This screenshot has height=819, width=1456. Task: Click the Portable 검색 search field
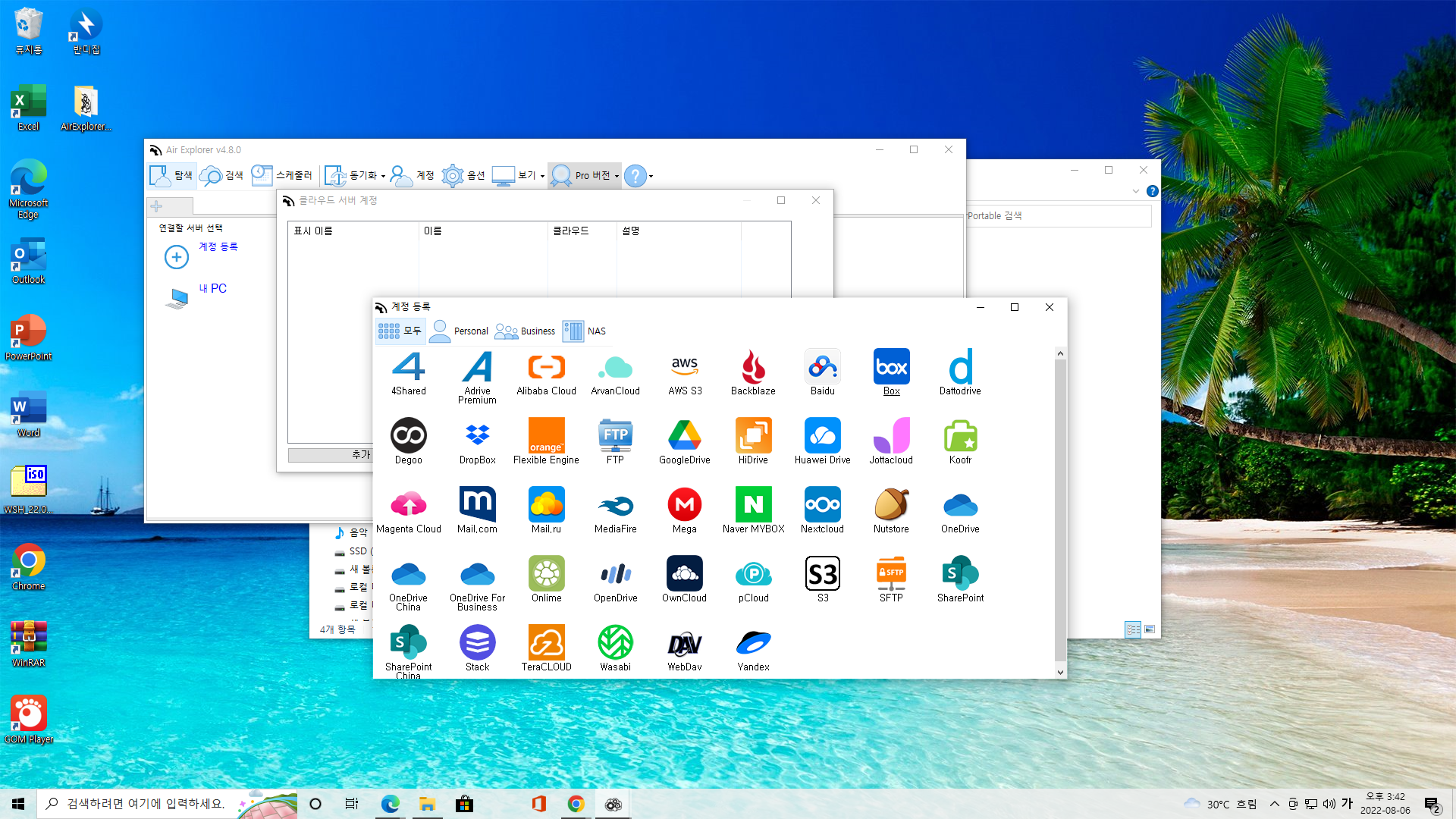(x=1059, y=216)
